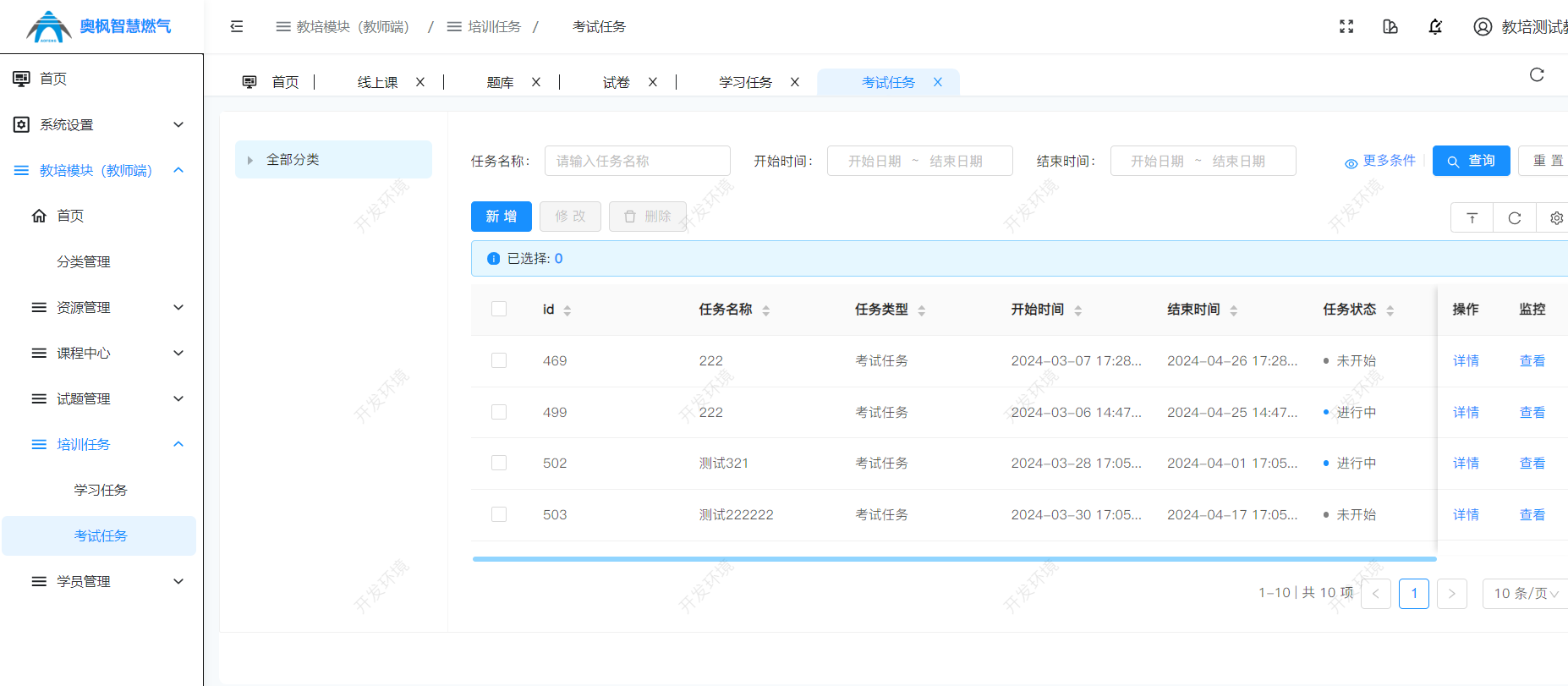1568x686 pixels.
Task: Toggle the select-all checkbox in table header
Action: click(x=499, y=309)
